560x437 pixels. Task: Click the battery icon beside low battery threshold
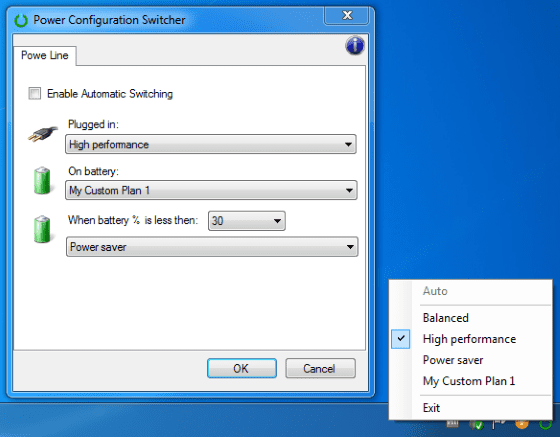coord(42,229)
